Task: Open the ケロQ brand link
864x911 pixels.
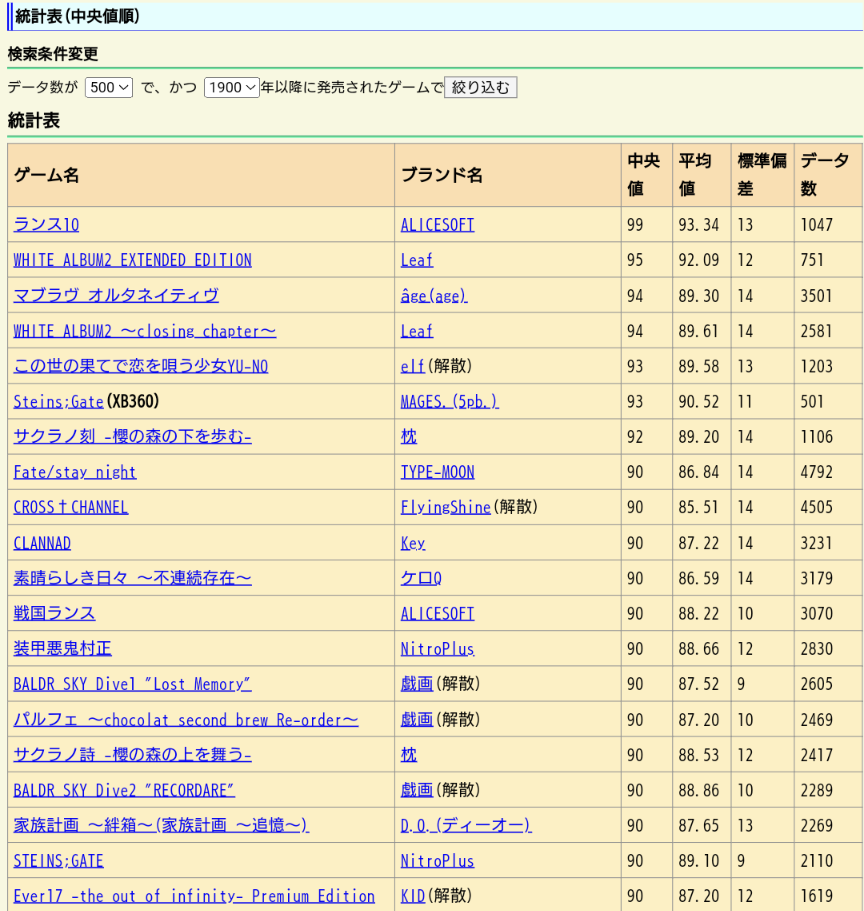Action: coord(421,578)
